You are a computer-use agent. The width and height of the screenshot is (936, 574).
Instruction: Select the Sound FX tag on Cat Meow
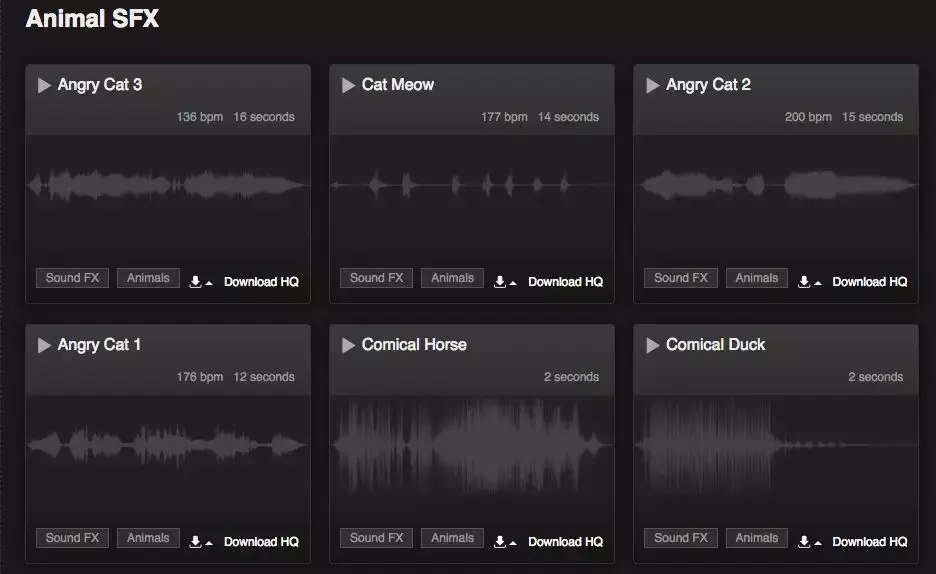click(377, 278)
